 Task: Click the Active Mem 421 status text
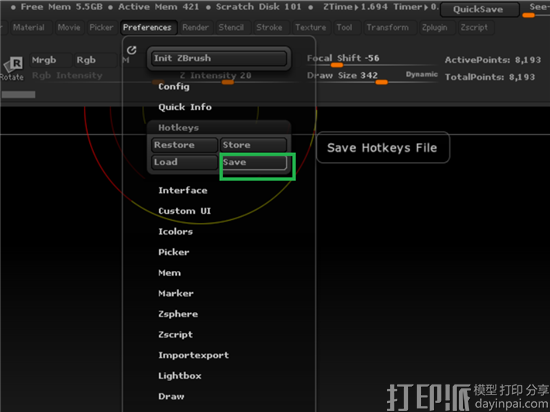click(158, 7)
